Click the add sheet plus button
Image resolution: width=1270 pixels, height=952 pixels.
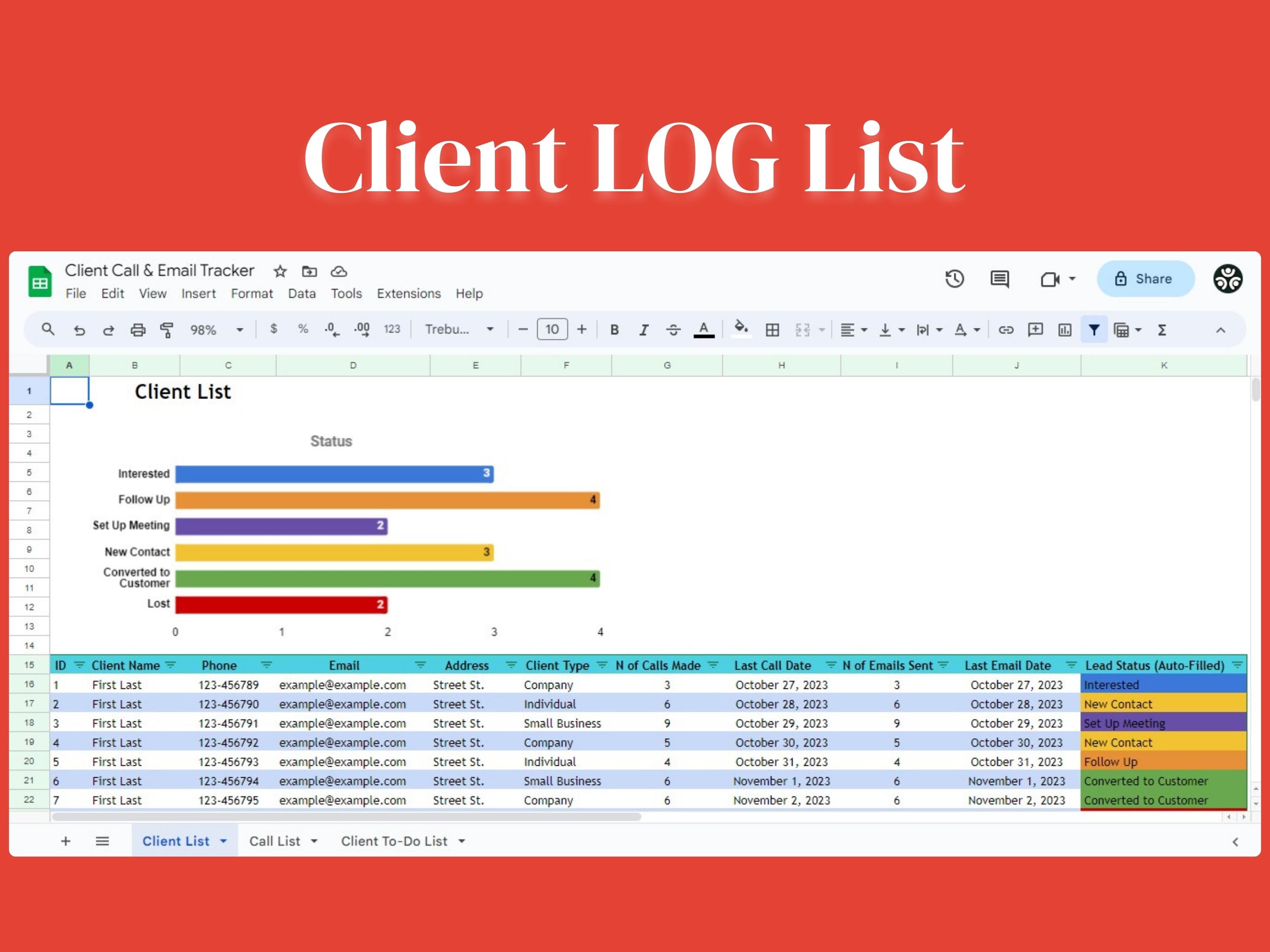pyautogui.click(x=66, y=841)
